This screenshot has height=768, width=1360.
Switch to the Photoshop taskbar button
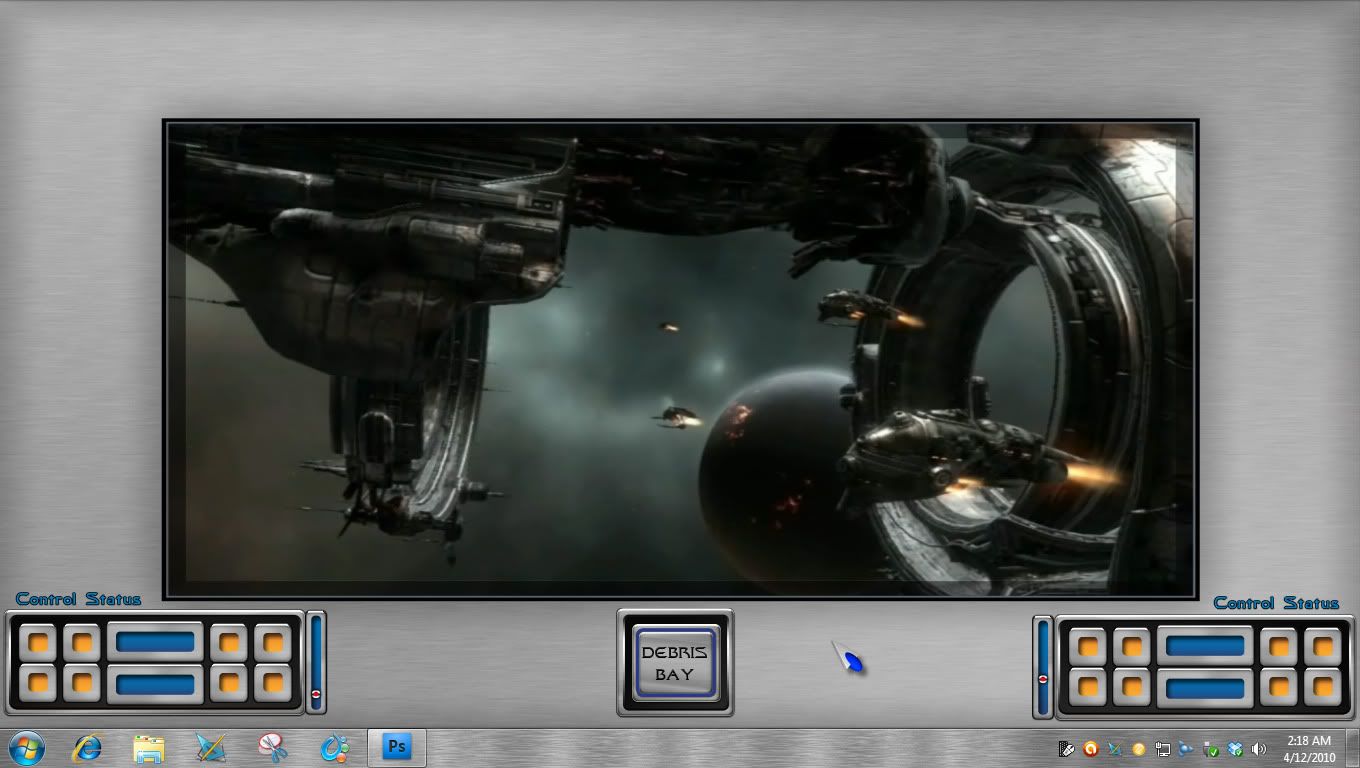click(x=397, y=748)
